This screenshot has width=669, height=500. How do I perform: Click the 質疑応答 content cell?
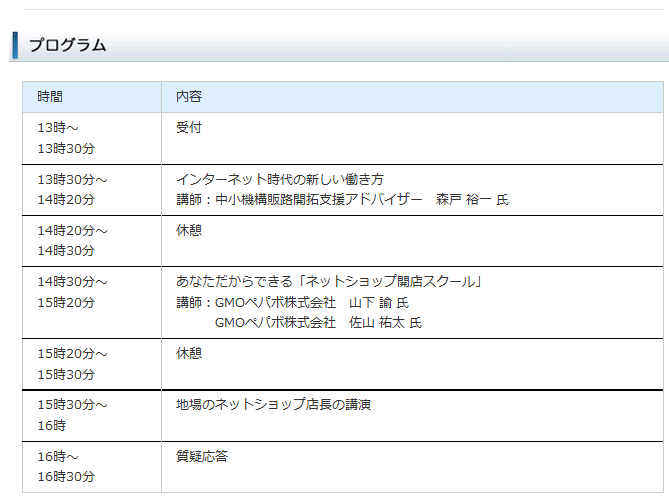412,467
